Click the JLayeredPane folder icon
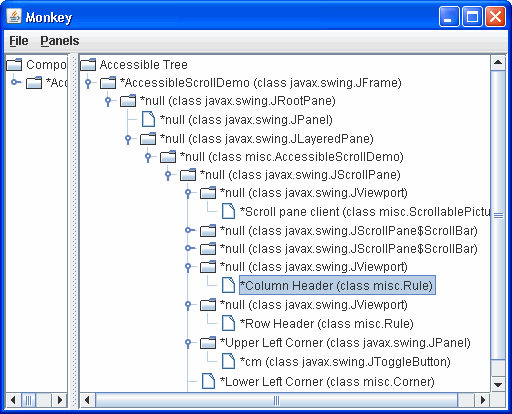The image size is (512, 414). 148,138
